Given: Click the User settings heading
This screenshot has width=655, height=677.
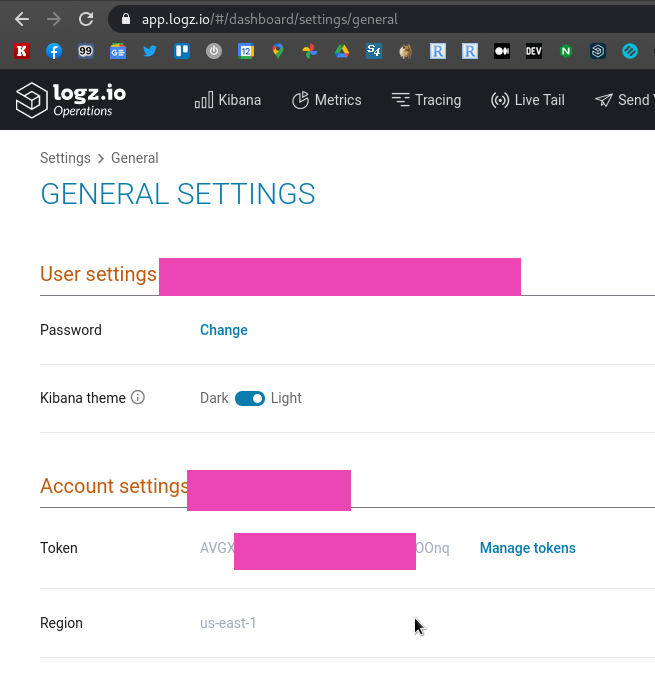Looking at the screenshot, I should click(98, 274).
